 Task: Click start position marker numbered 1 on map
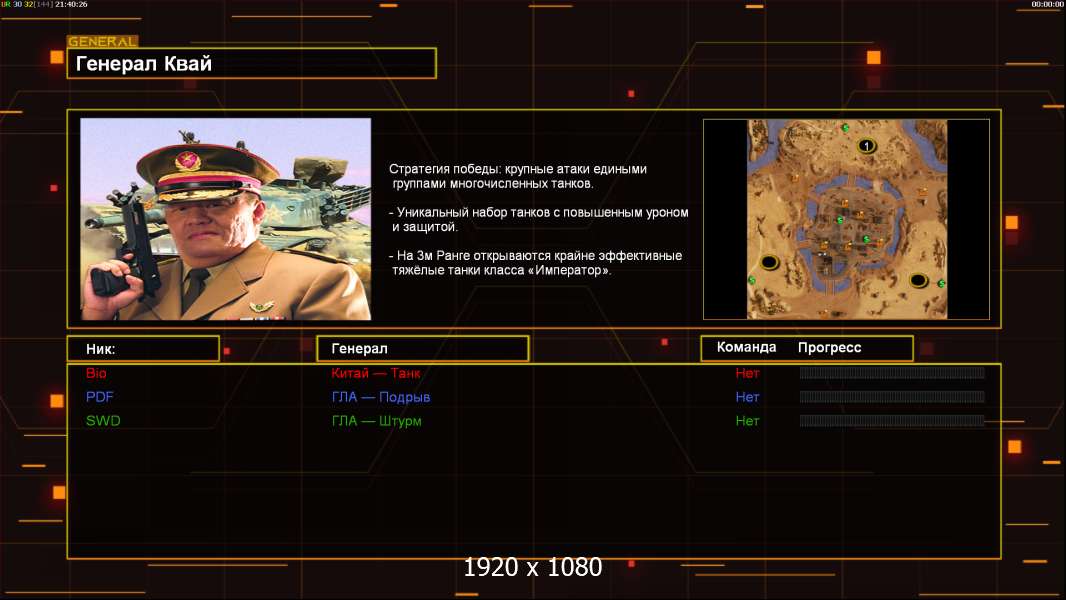(x=866, y=145)
